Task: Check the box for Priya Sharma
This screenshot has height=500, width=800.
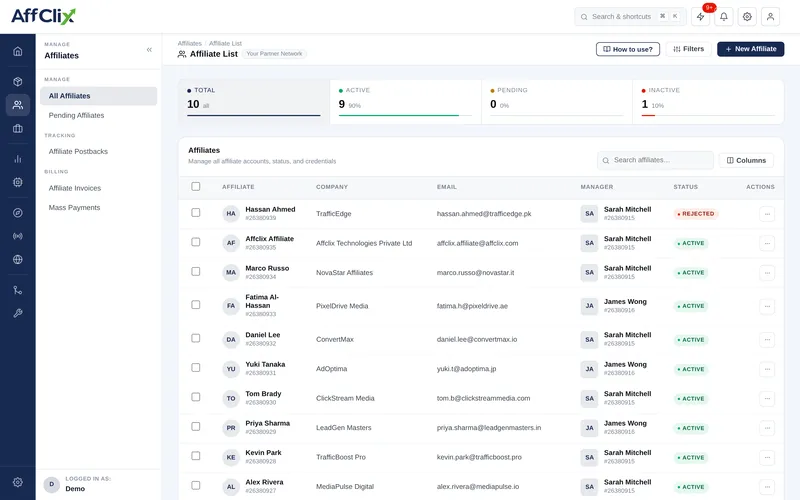Action: [195, 427]
